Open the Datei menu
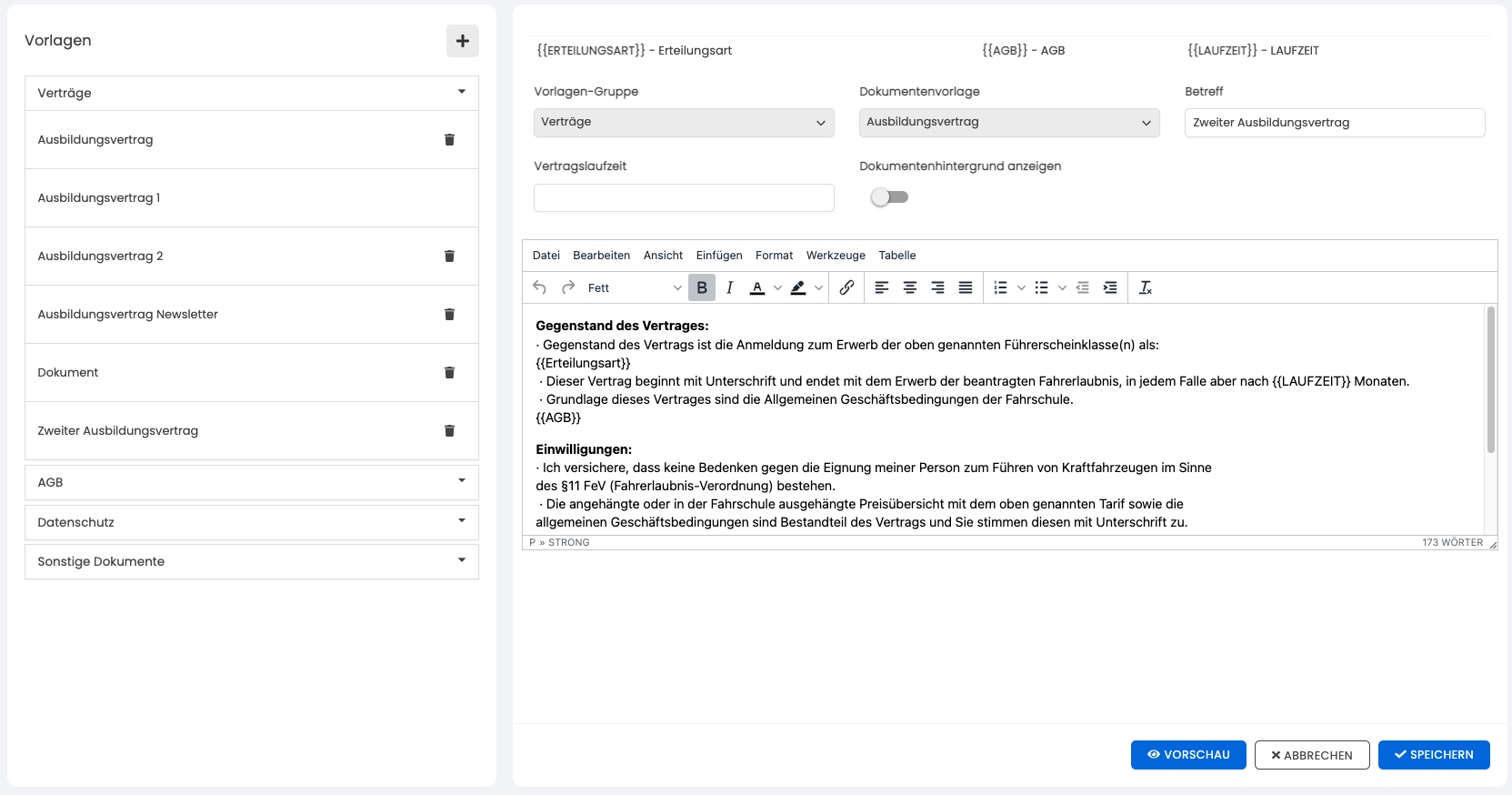The width and height of the screenshot is (1512, 795). click(x=546, y=256)
